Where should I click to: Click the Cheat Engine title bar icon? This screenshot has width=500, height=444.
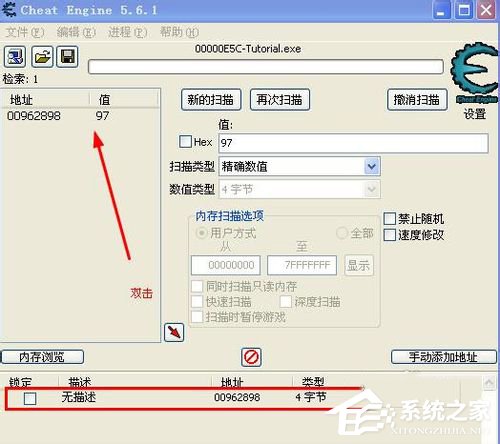coord(9,10)
